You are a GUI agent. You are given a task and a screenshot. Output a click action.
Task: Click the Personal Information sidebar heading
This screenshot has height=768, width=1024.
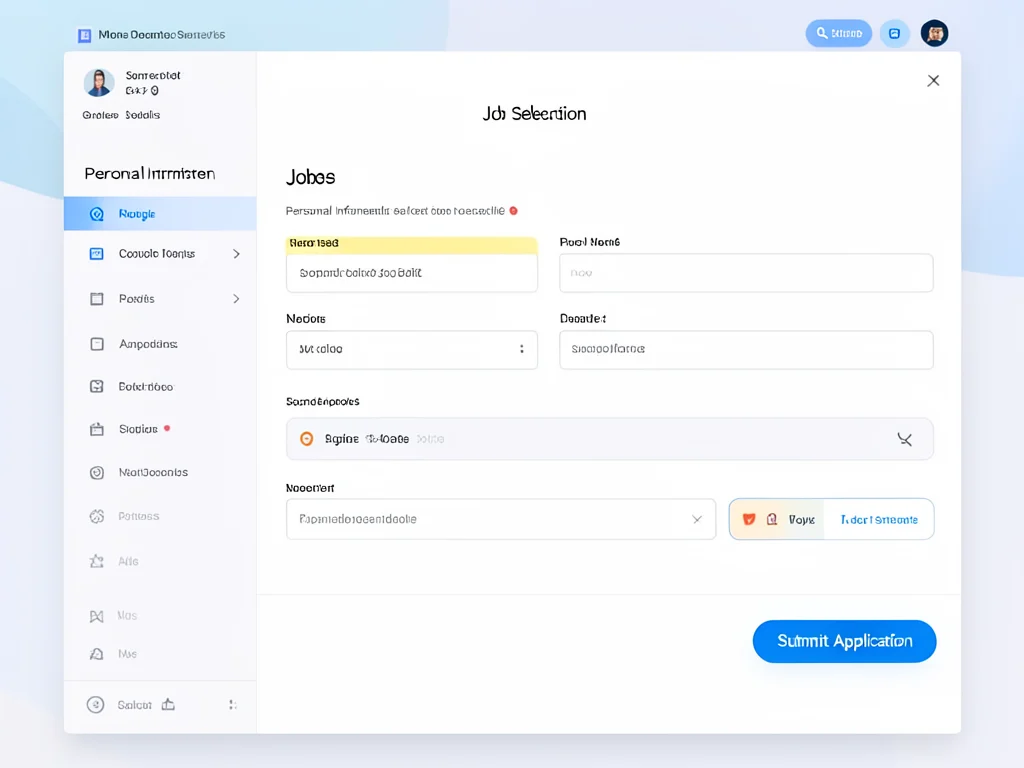(x=150, y=174)
